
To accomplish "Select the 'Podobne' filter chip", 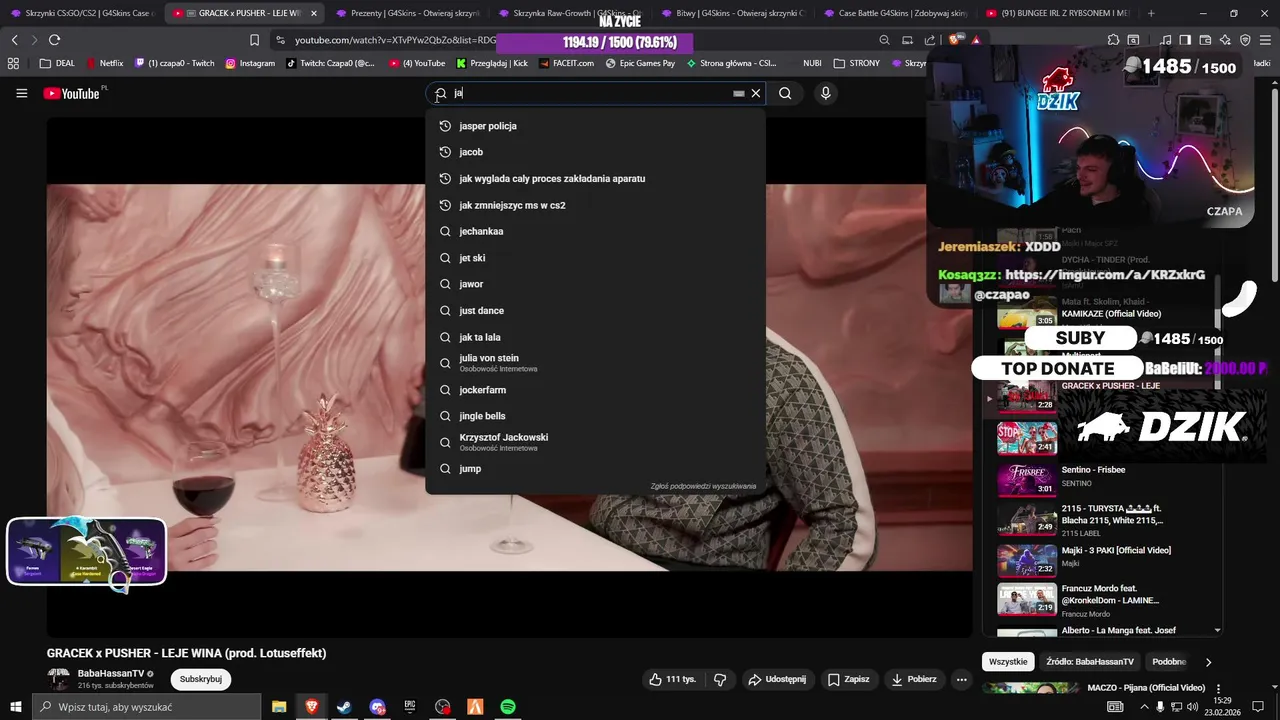I will pos(1169,662).
